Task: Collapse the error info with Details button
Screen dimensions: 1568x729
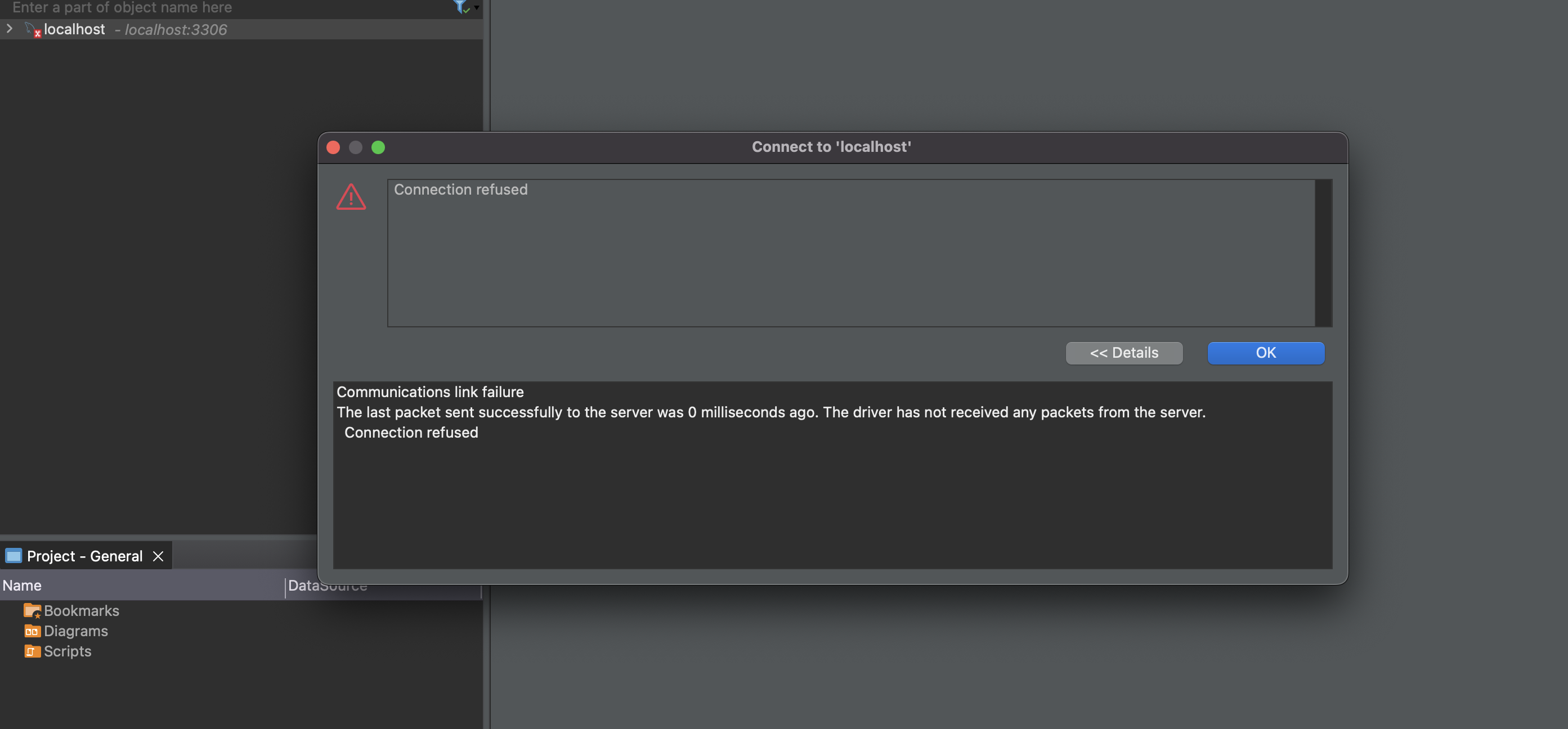Action: 1123,353
